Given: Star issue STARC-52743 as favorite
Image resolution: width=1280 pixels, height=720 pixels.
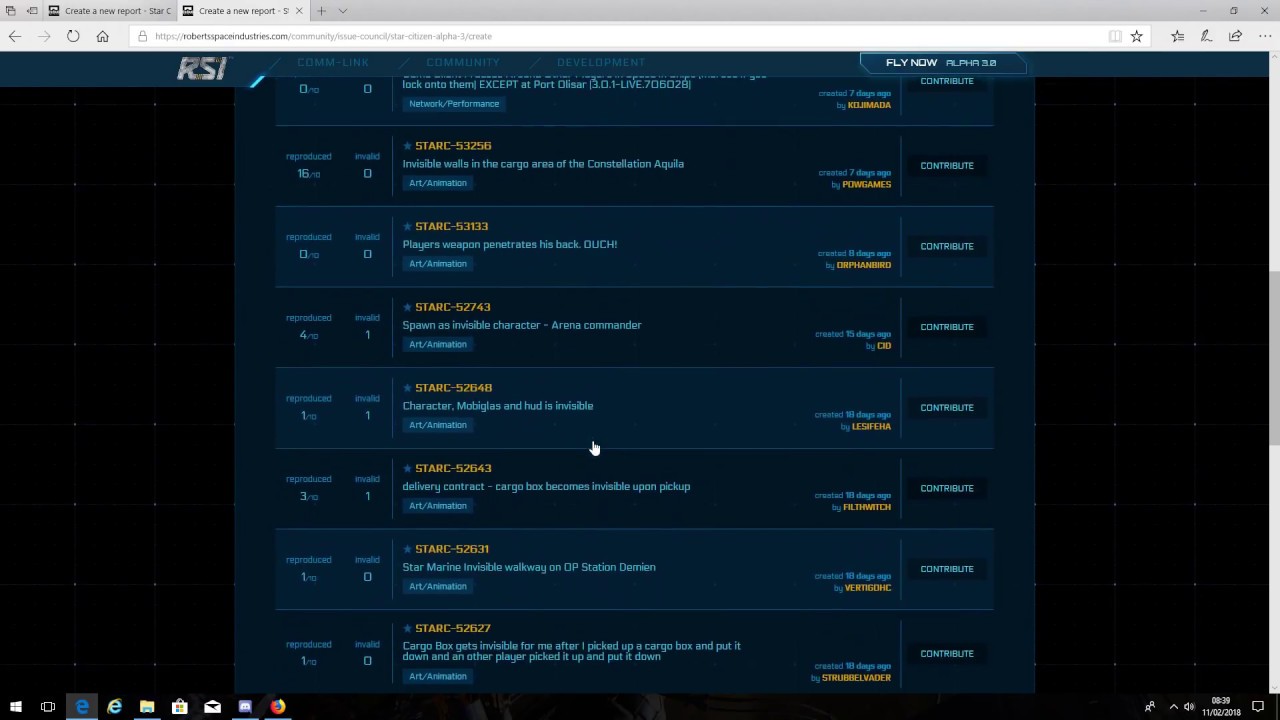Looking at the screenshot, I should 407,307.
